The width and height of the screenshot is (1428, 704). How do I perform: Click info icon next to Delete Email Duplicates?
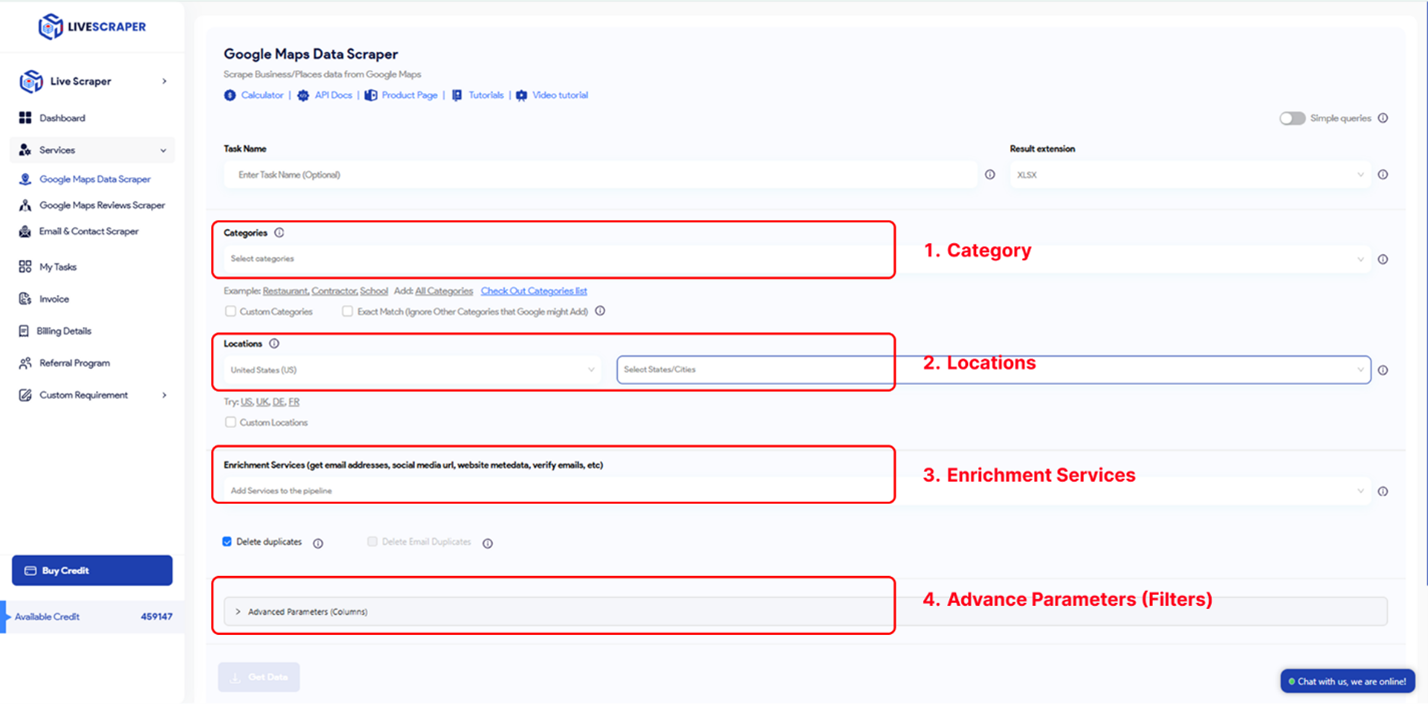(x=488, y=544)
